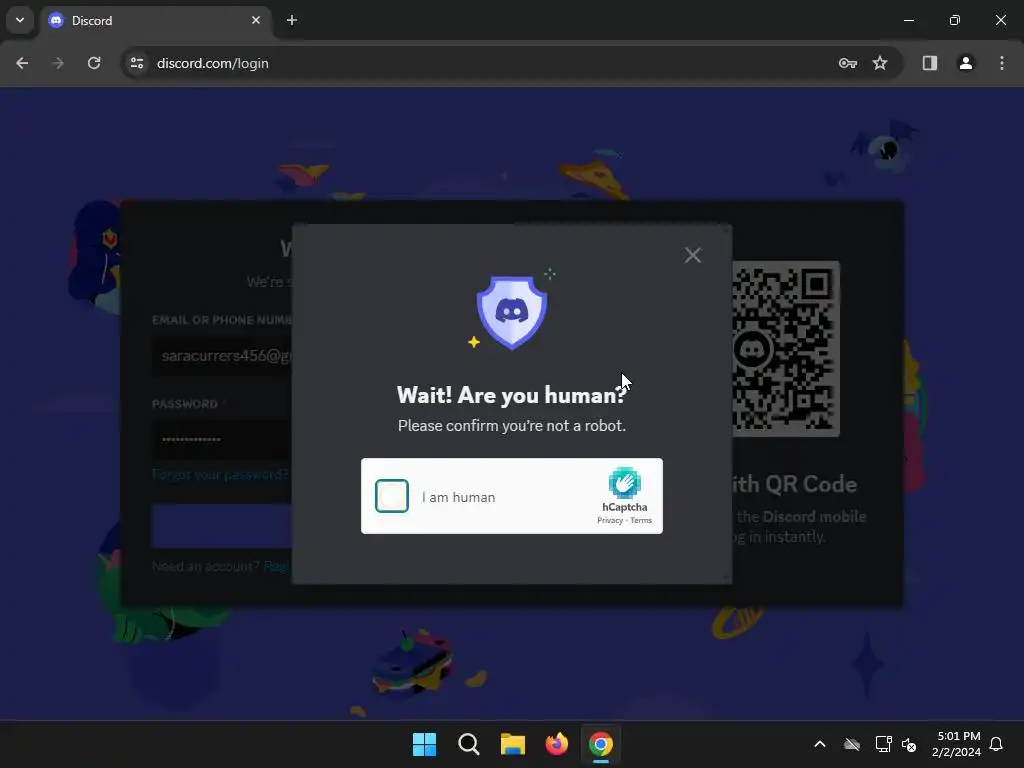Viewport: 1024px width, 768px height.
Task: Click the OneDrive cloud tray icon
Action: click(852, 744)
